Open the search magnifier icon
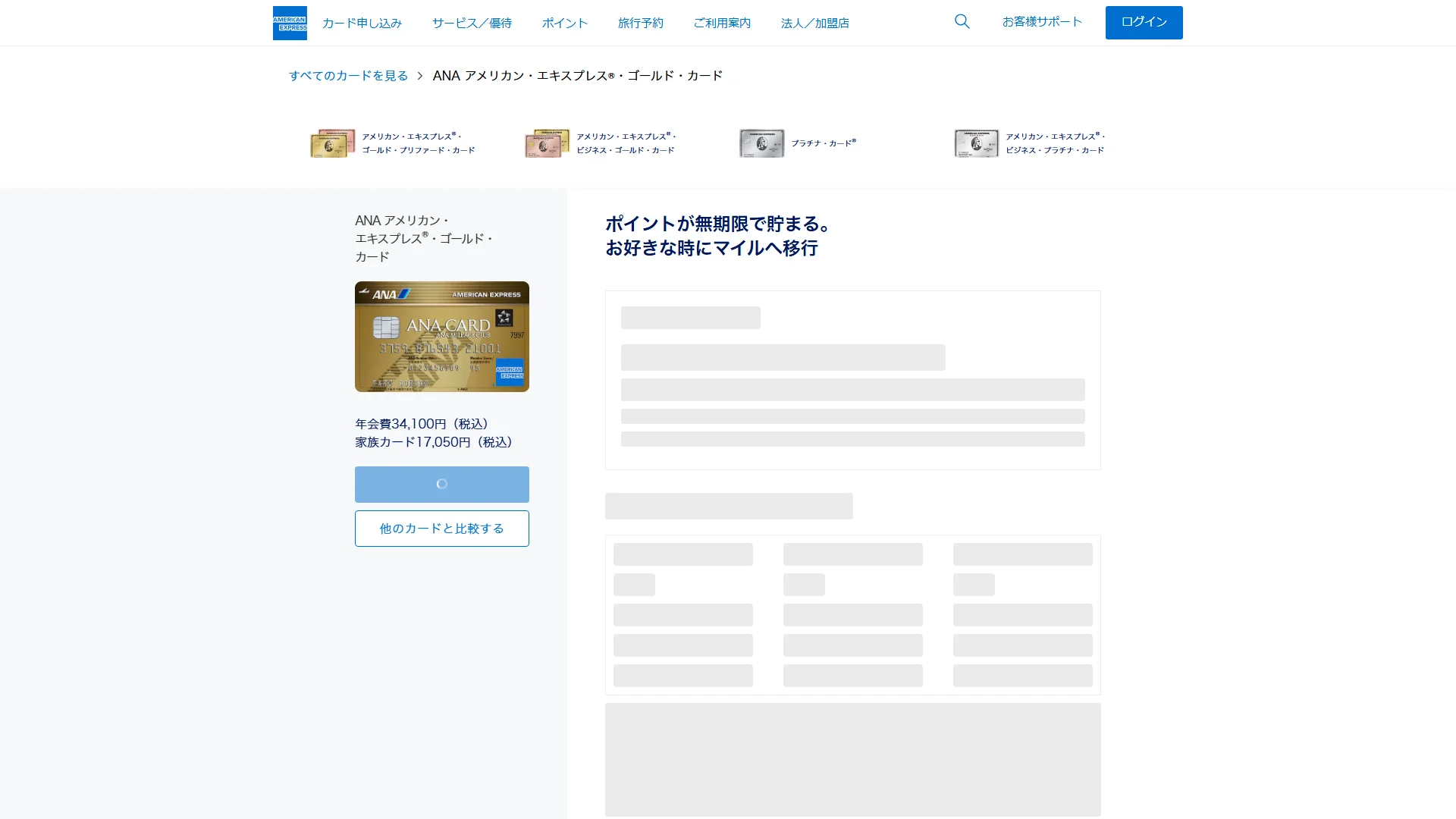The image size is (1456, 819). (x=962, y=22)
